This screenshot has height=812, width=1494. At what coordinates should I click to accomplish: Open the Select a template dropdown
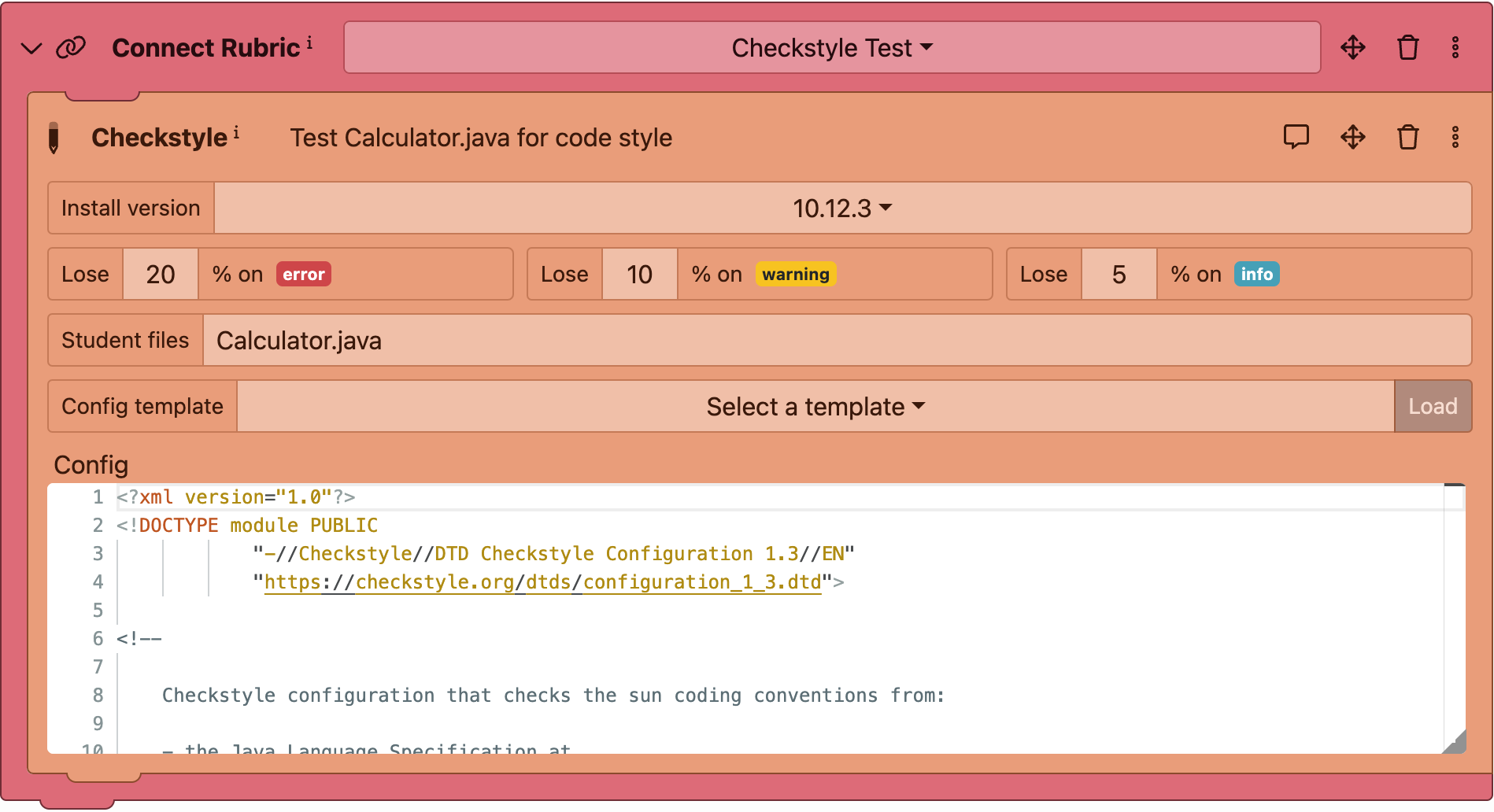pos(815,407)
